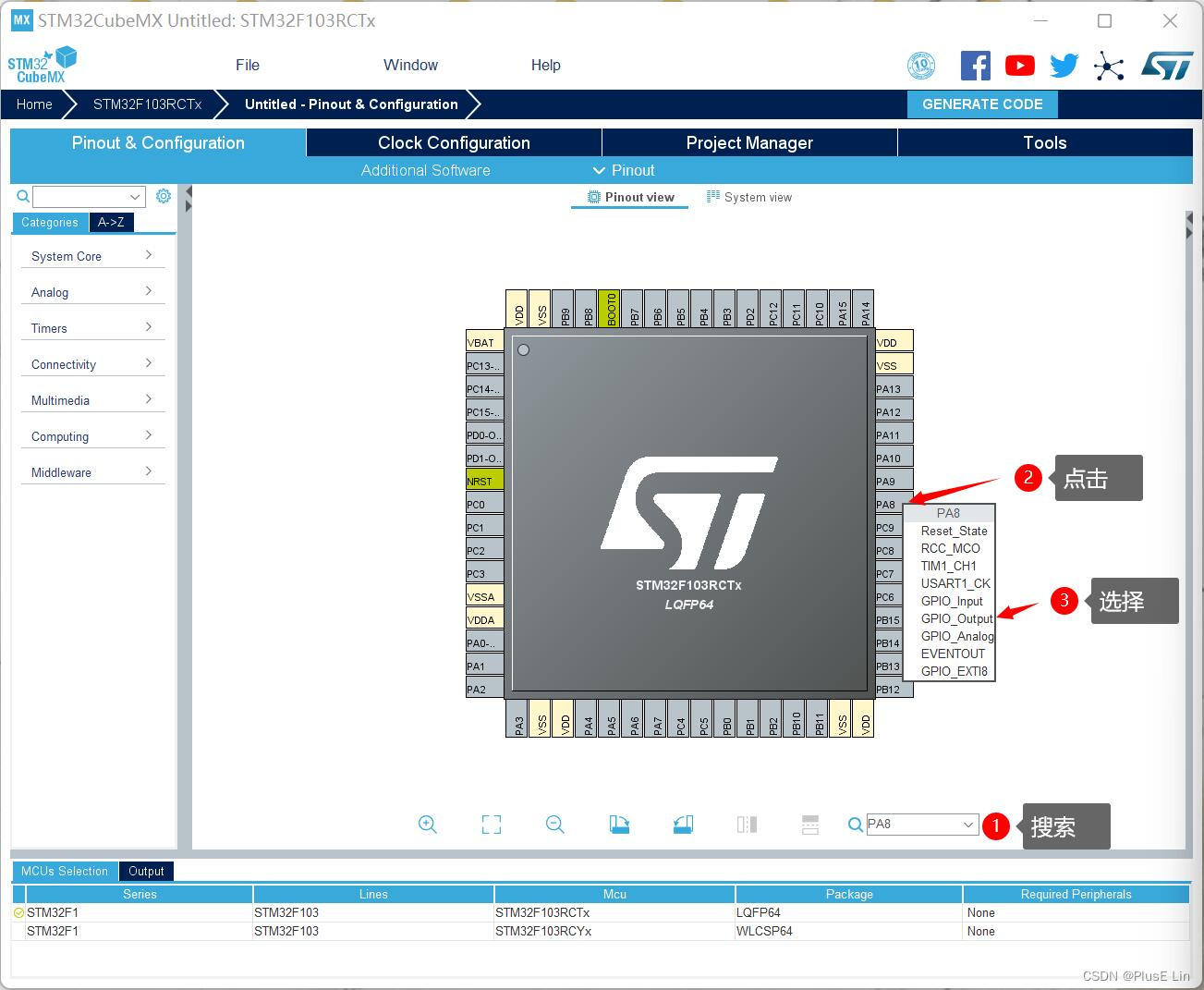This screenshot has height=990, width=1204.
Task: Select the Pinout view tab
Action: coord(630,197)
